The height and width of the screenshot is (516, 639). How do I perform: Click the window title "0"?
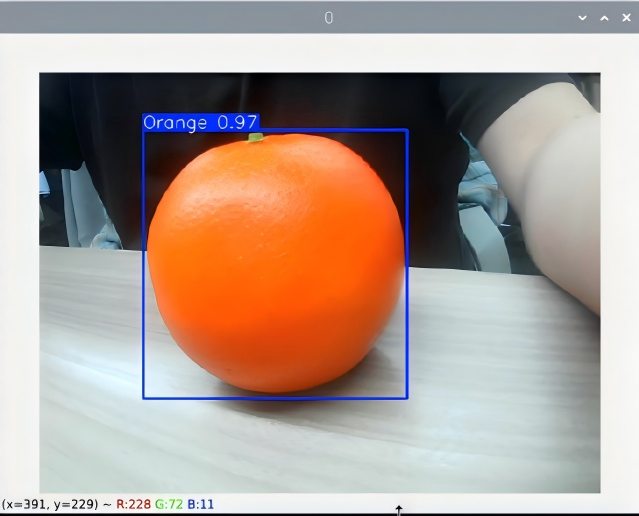pos(329,18)
